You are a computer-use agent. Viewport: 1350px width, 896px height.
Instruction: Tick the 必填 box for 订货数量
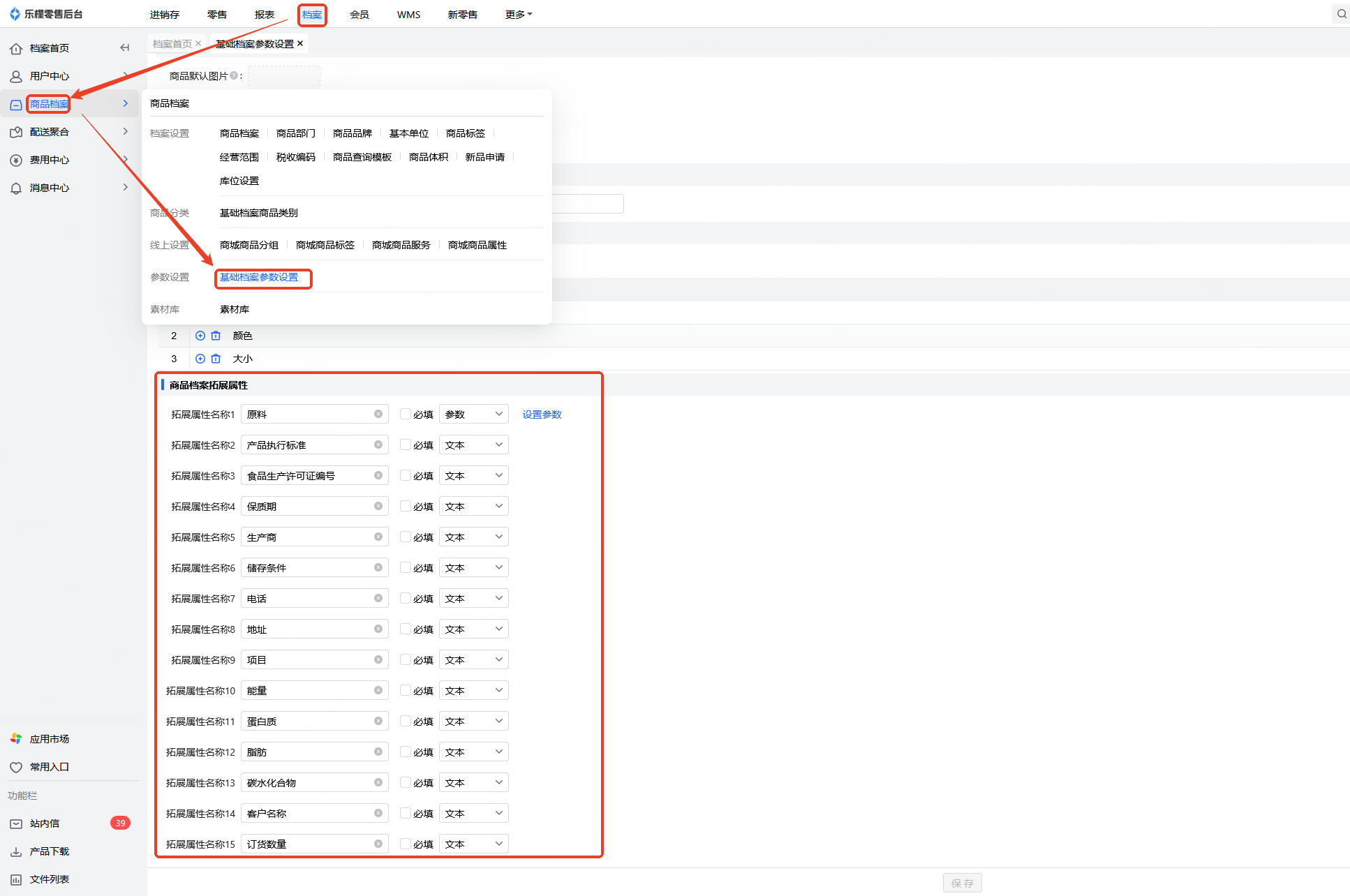coord(405,844)
